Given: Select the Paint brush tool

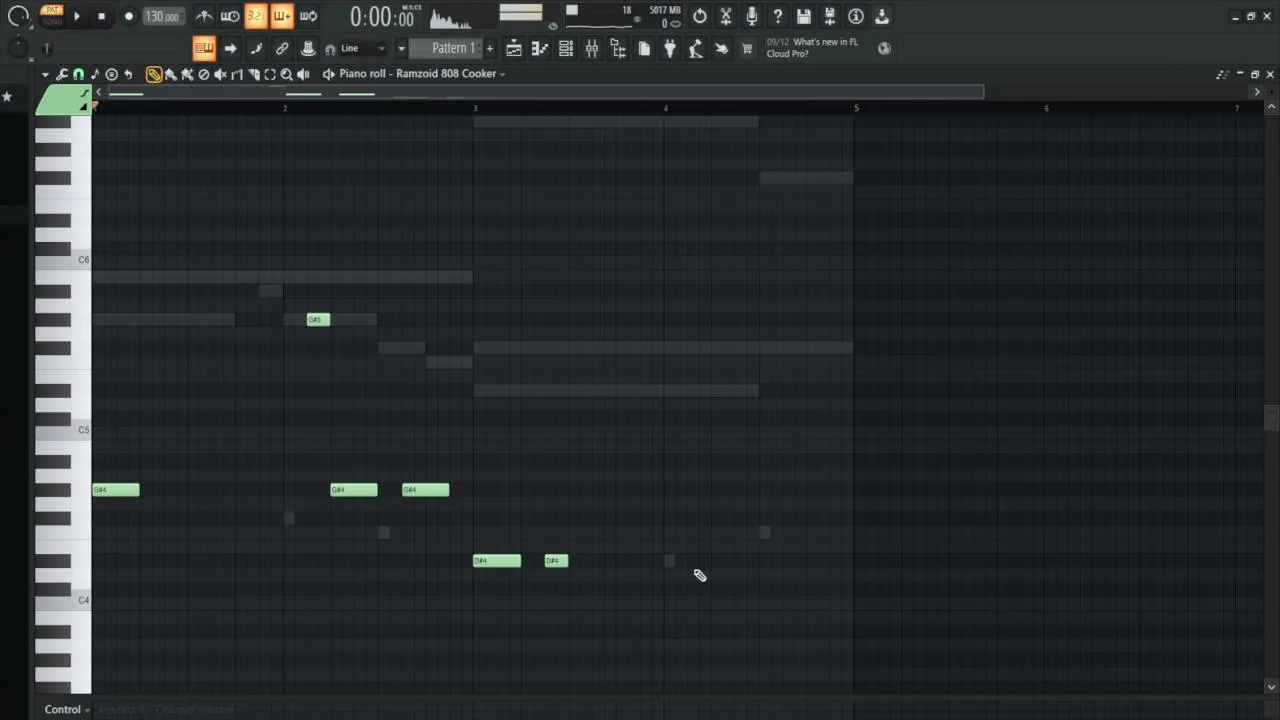Looking at the screenshot, I should 170,74.
